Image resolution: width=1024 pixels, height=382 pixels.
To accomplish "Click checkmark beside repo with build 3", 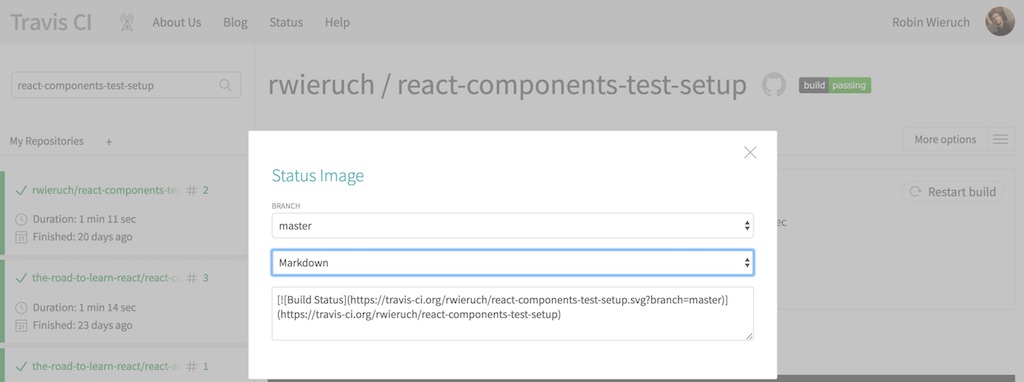I will pyautogui.click(x=21, y=278).
